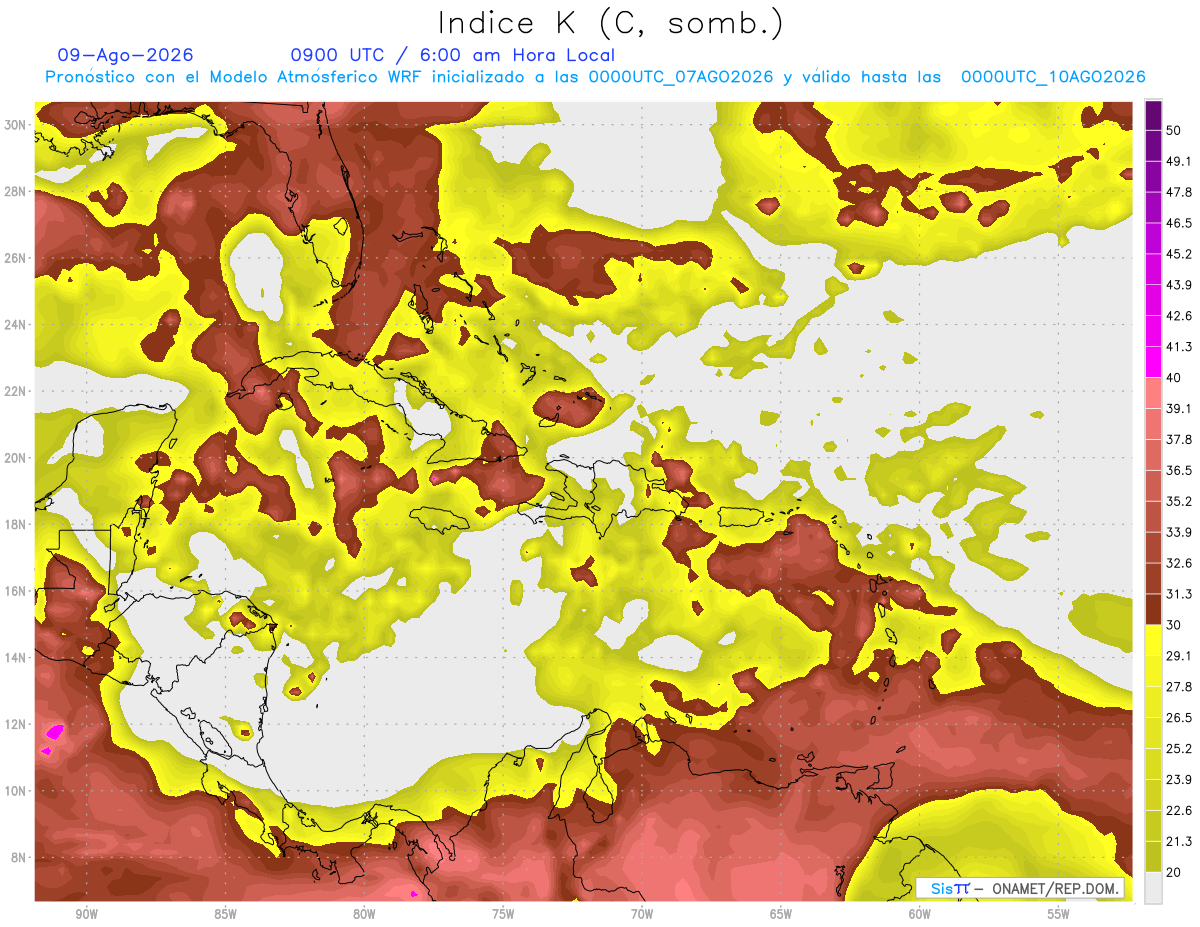Click the colorbar value 33.9
The height and width of the screenshot is (927, 1200).
click(1179, 532)
